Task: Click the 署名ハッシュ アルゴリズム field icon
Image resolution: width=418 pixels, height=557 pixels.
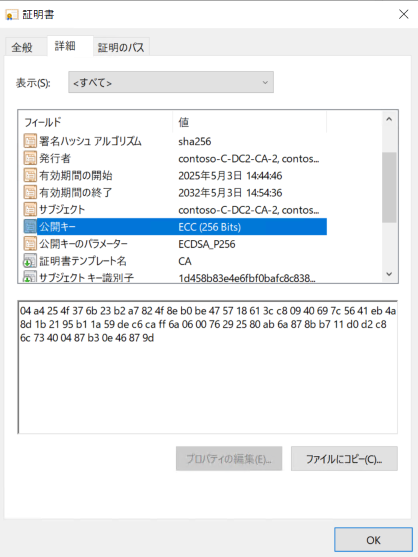Action: (30, 141)
